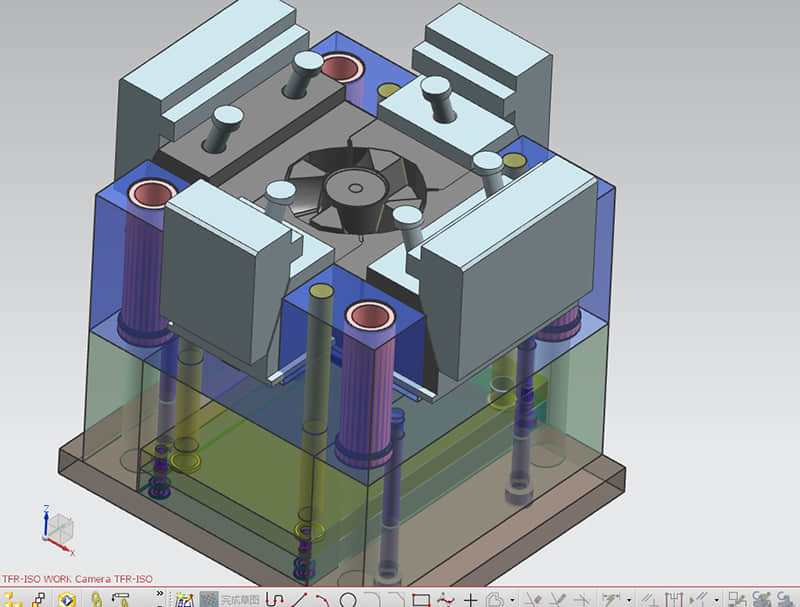Click the constraint icon with green arrow
Image resolution: width=800 pixels, height=607 pixels.
click(699, 599)
